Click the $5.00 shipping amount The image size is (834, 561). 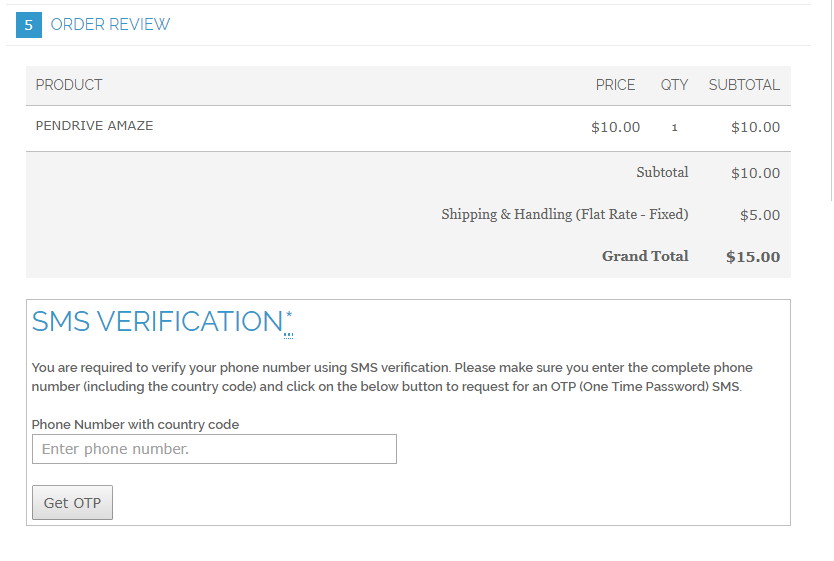click(760, 215)
